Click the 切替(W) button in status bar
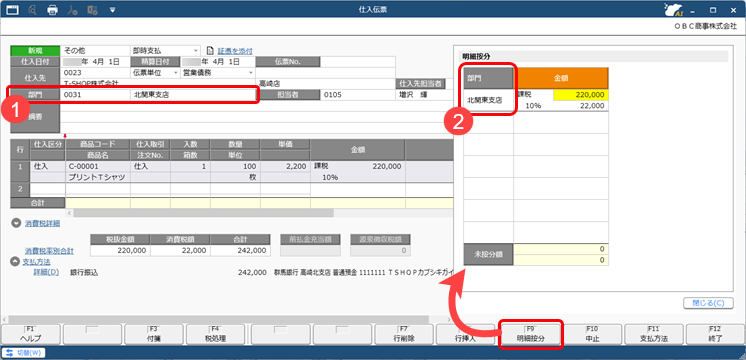 pyautogui.click(x=24, y=353)
